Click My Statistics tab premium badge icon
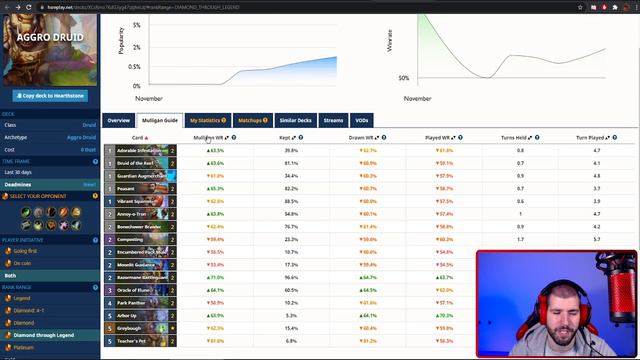The width and height of the screenshot is (640, 360). (x=224, y=120)
